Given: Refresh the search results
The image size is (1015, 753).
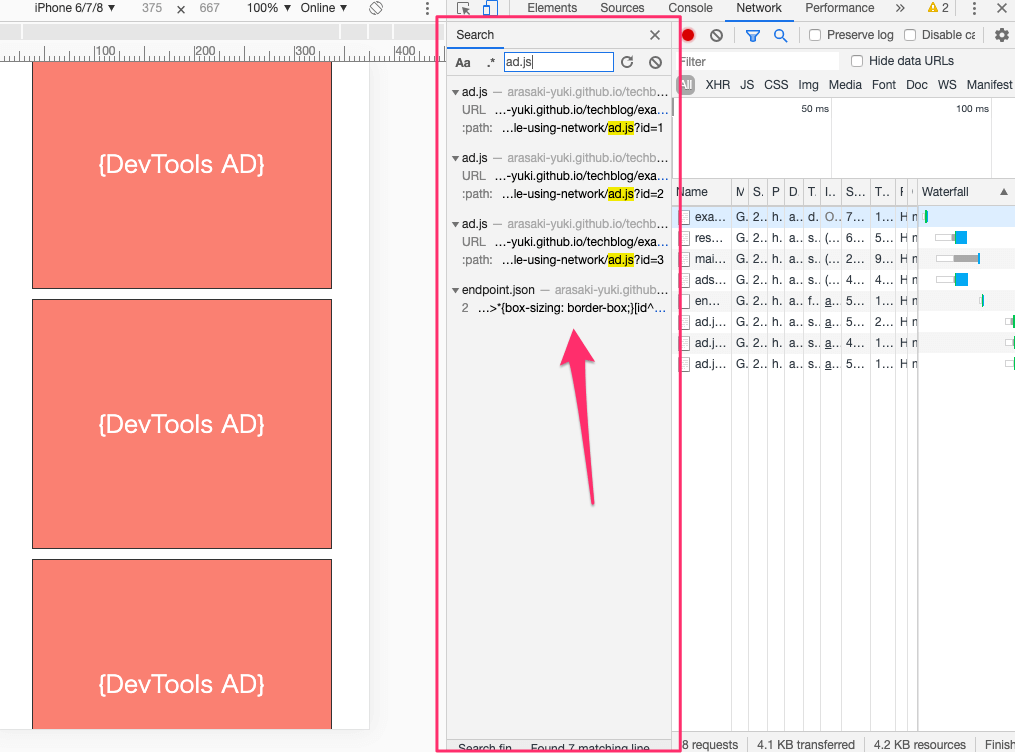Looking at the screenshot, I should point(627,62).
